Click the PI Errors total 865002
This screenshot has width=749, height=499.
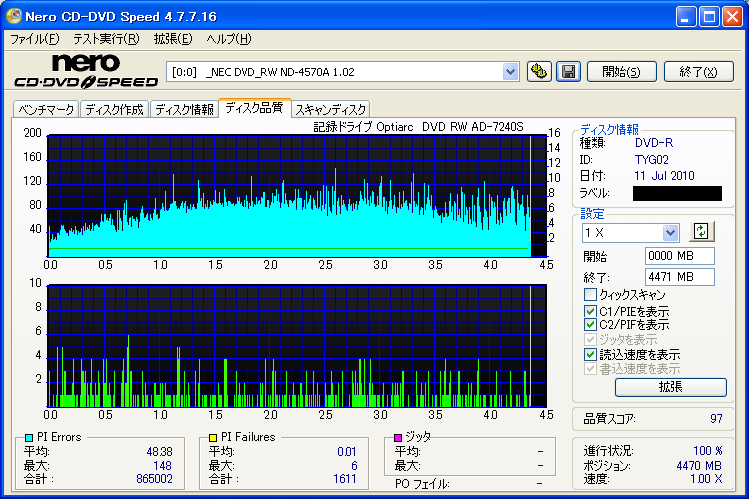pos(154,478)
